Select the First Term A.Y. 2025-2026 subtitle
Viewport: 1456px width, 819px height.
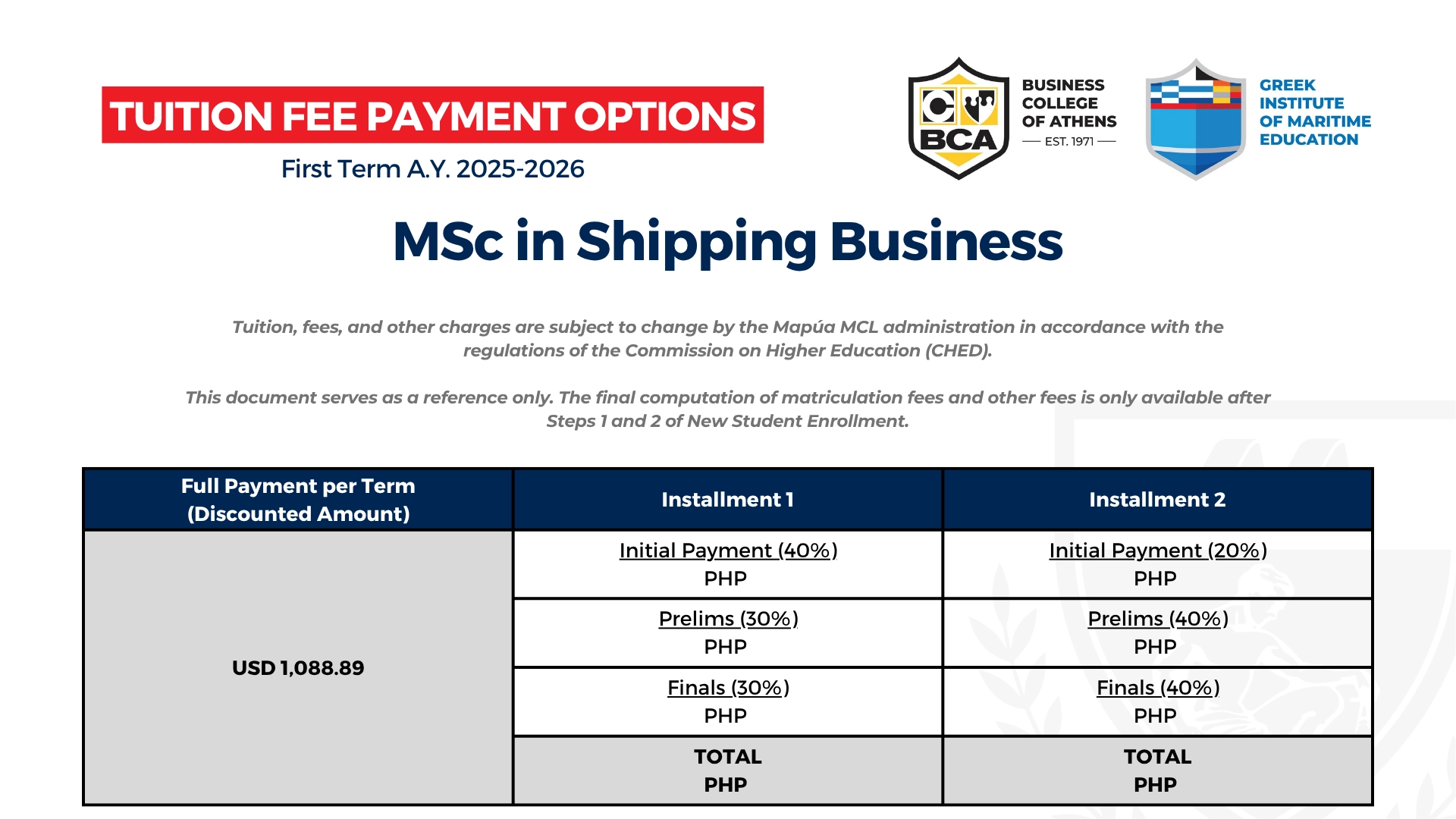(x=433, y=168)
